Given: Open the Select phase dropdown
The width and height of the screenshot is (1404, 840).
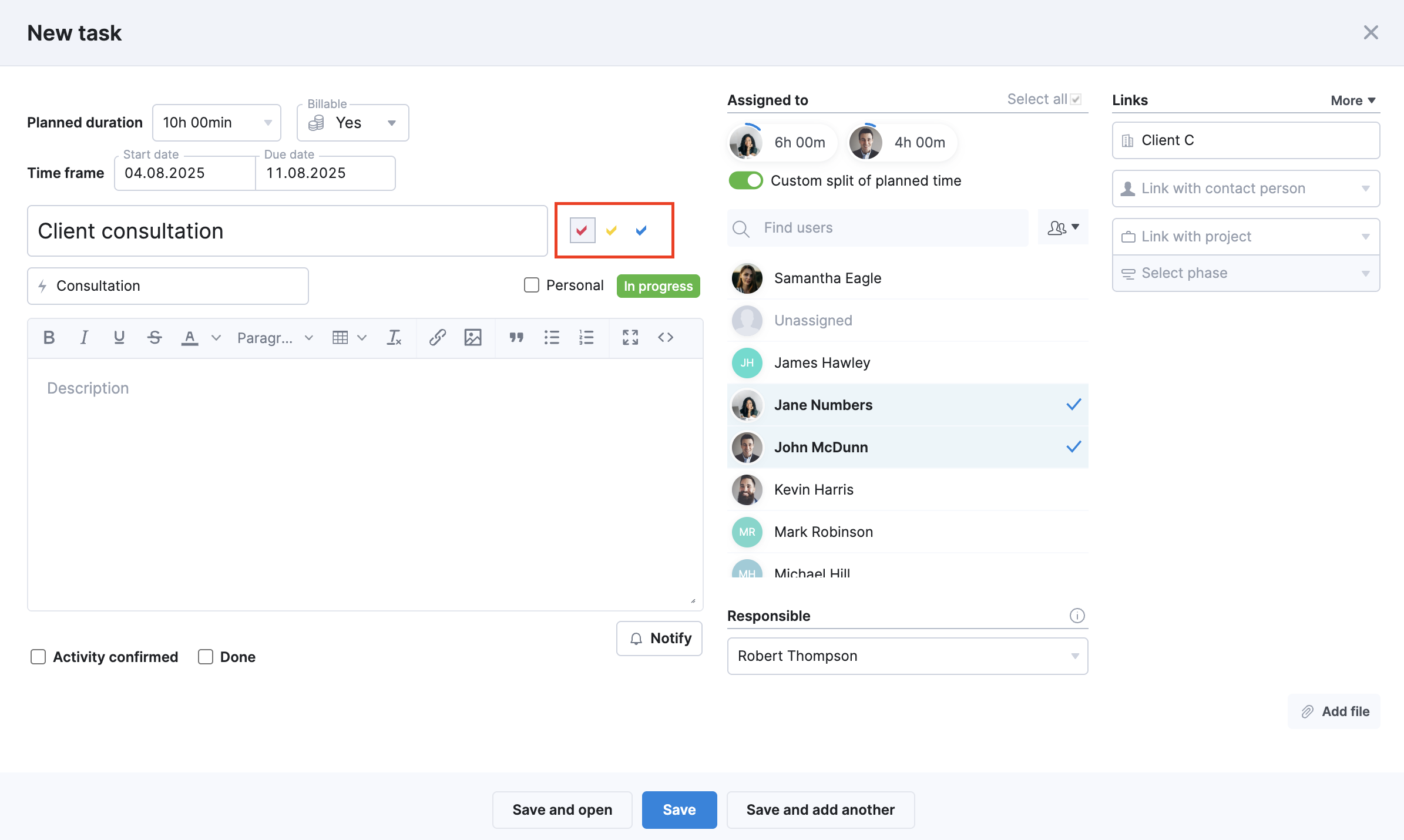Looking at the screenshot, I should 1246,273.
